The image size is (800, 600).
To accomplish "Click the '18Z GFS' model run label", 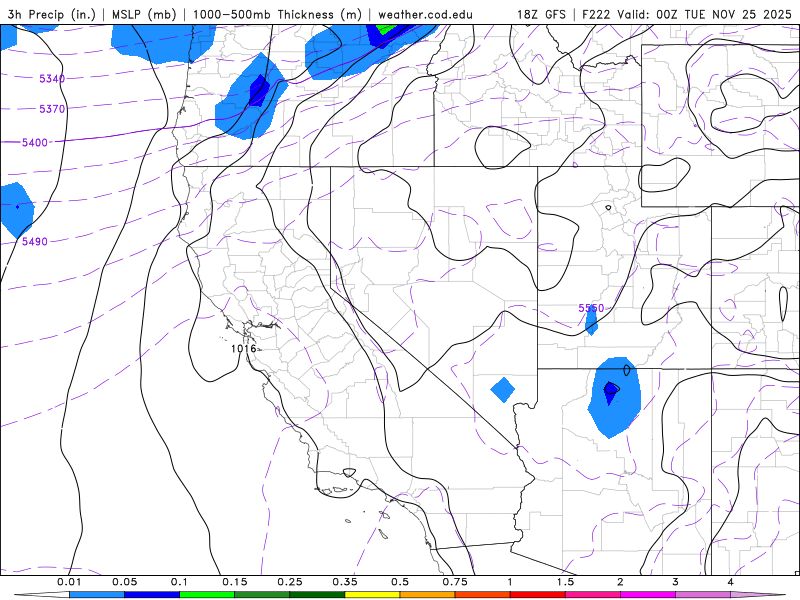I will click(x=541, y=14).
